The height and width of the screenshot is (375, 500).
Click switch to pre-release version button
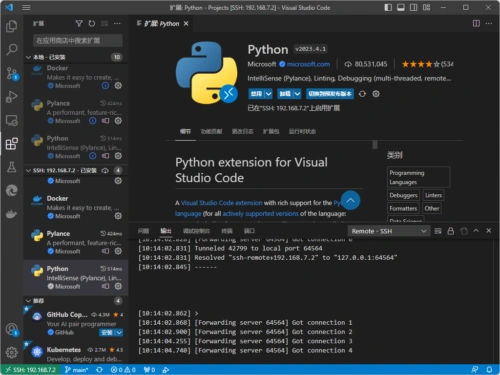pos(330,94)
